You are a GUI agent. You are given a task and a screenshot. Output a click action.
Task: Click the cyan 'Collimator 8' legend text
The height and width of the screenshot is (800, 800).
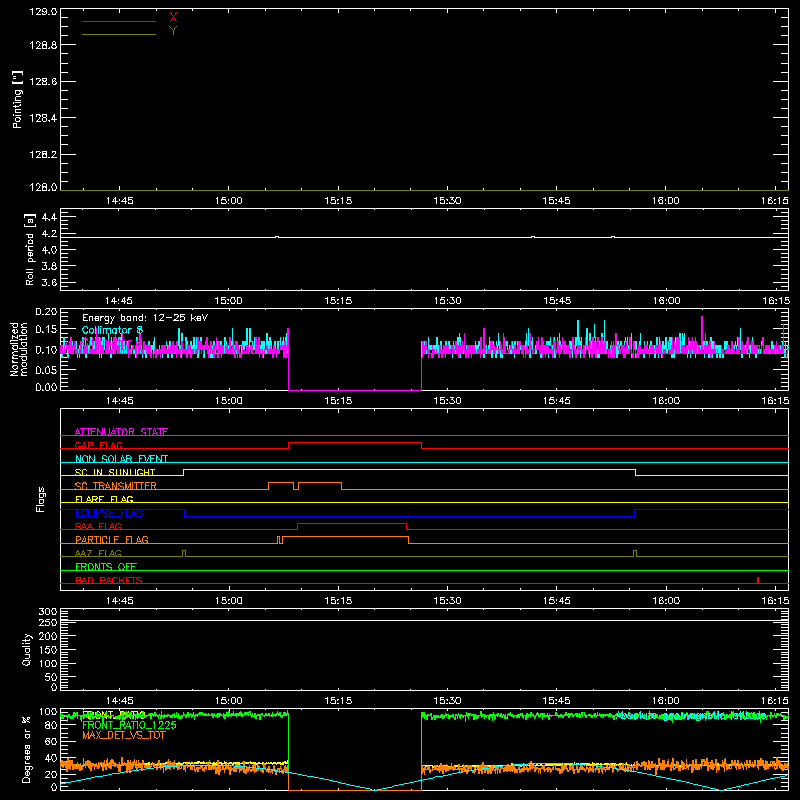tap(112, 330)
